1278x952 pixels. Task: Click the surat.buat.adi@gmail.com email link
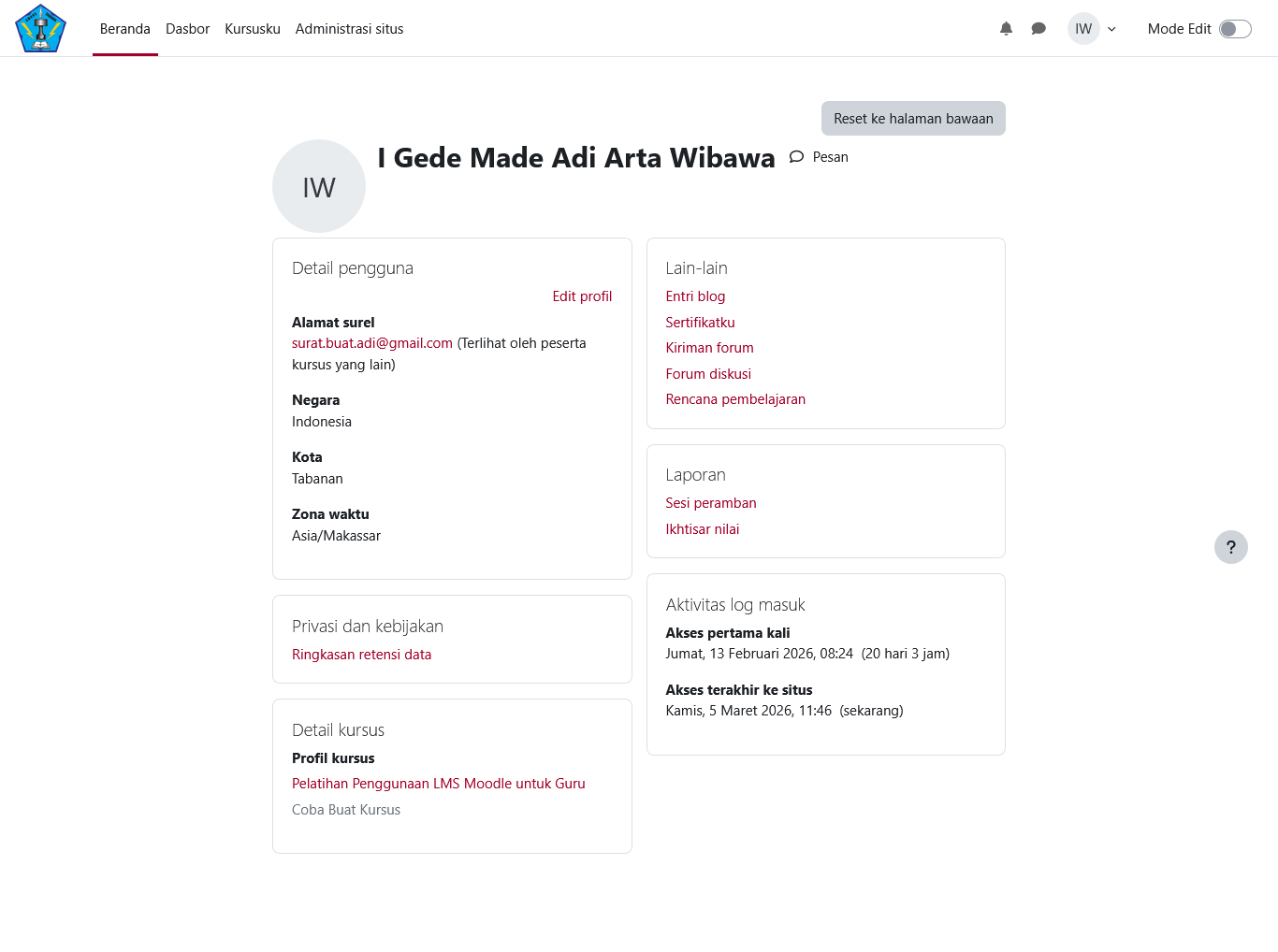tap(372, 343)
